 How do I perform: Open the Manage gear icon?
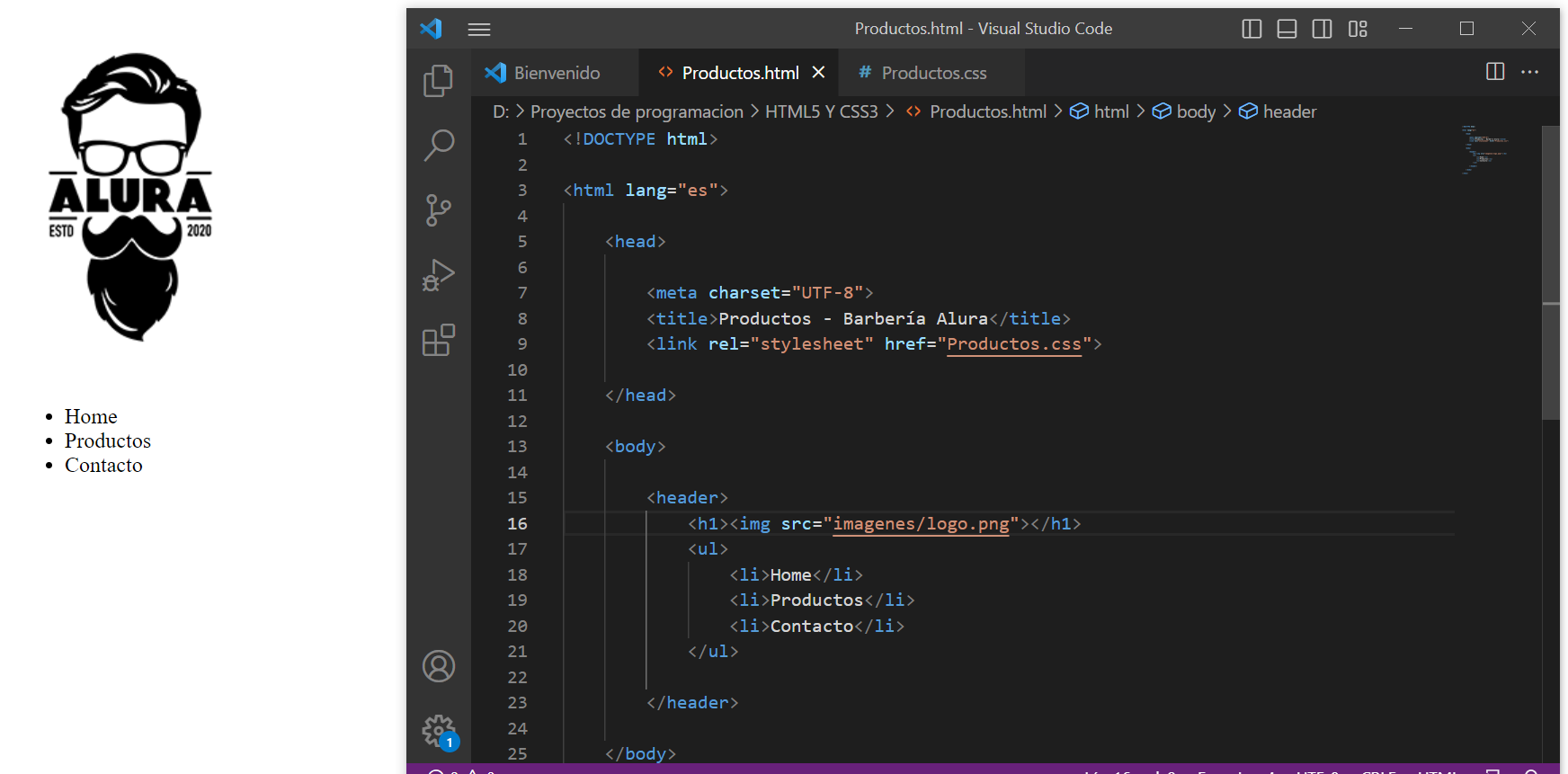pos(439,731)
